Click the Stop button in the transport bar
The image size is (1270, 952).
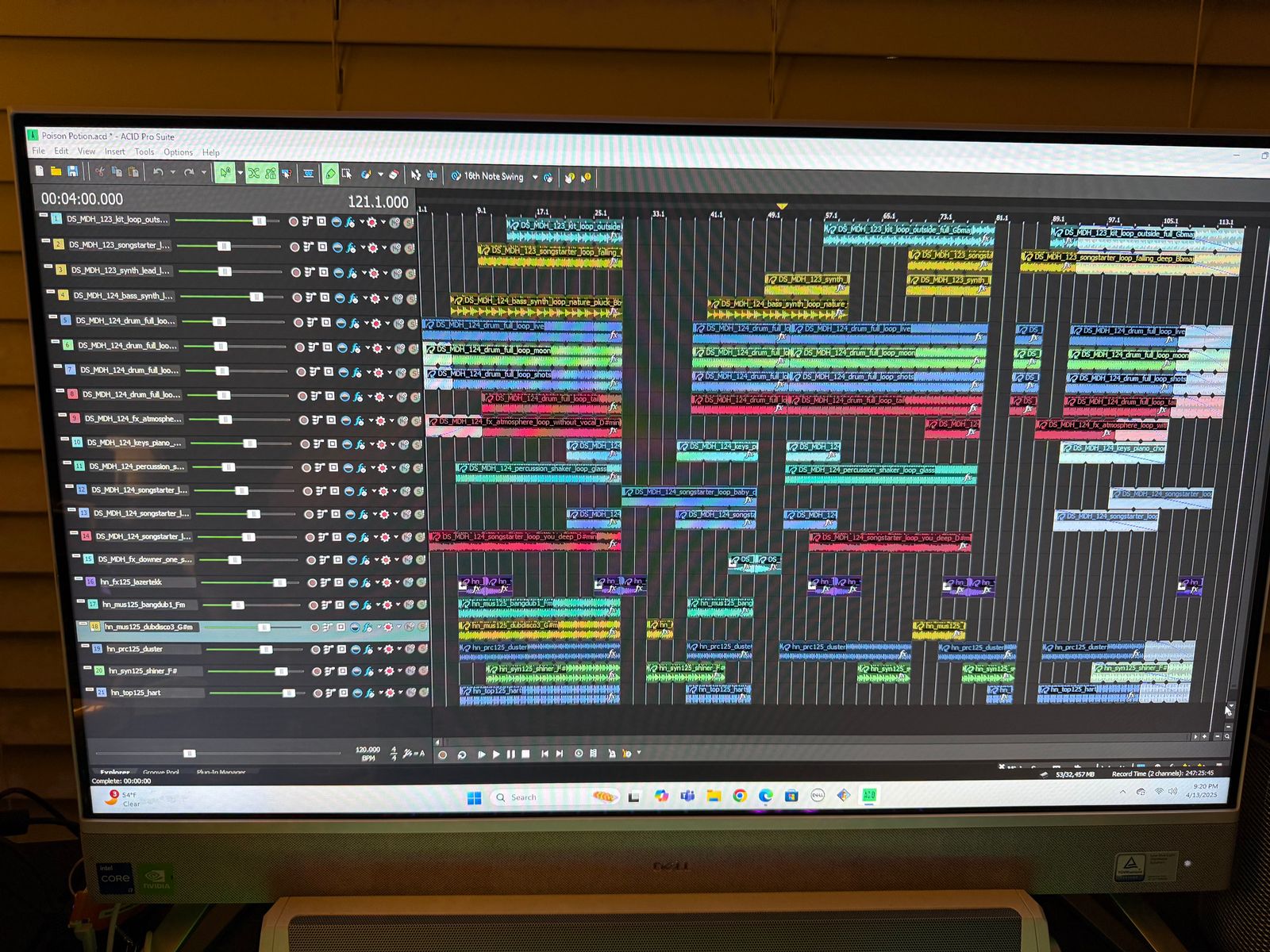point(525,754)
